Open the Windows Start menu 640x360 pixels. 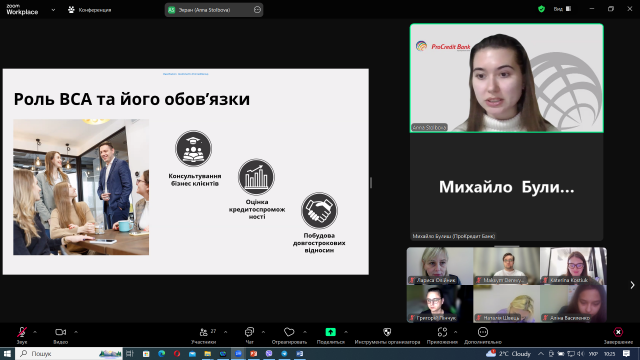click(7, 353)
